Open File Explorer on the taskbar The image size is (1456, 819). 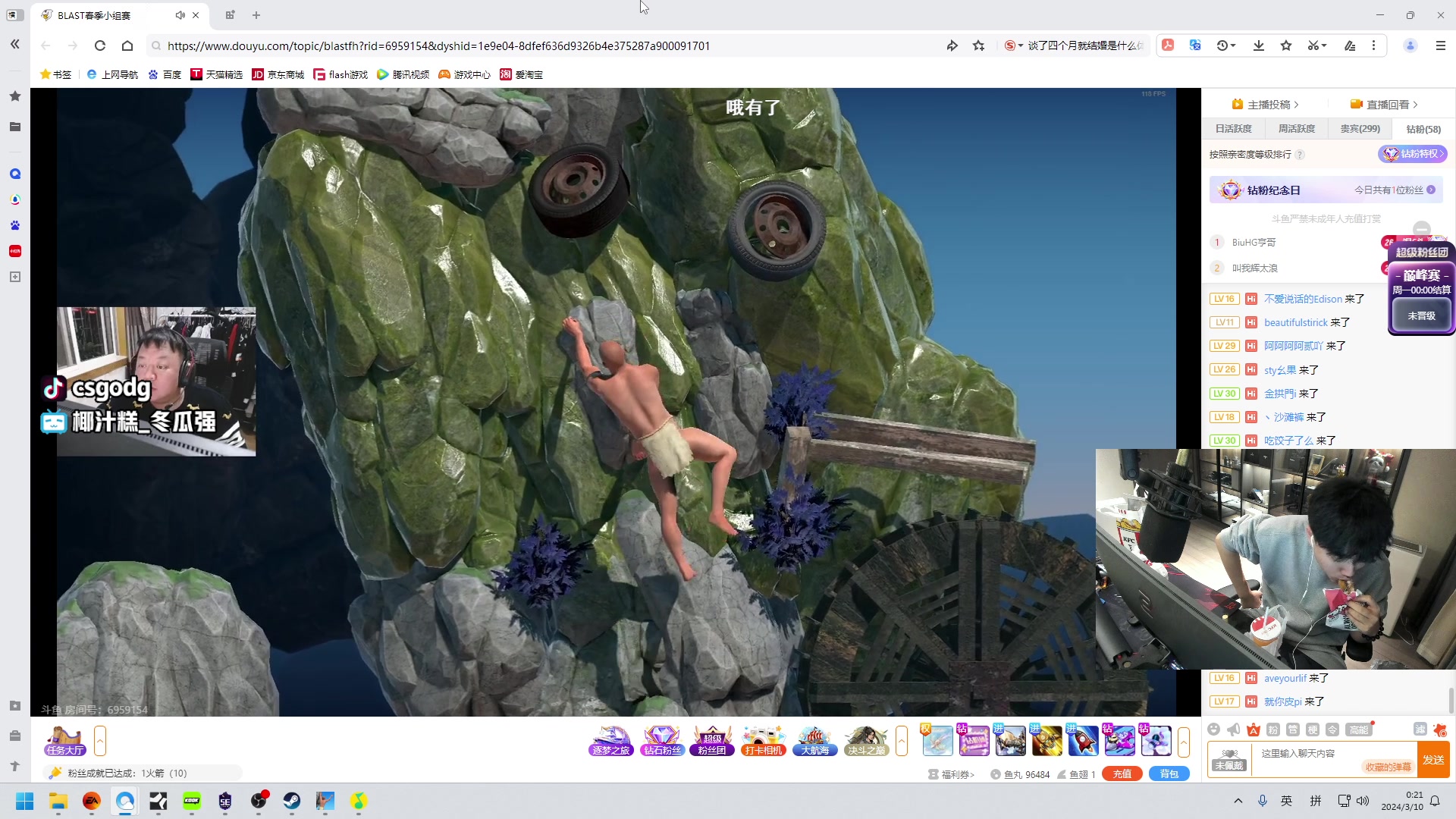coord(58,801)
